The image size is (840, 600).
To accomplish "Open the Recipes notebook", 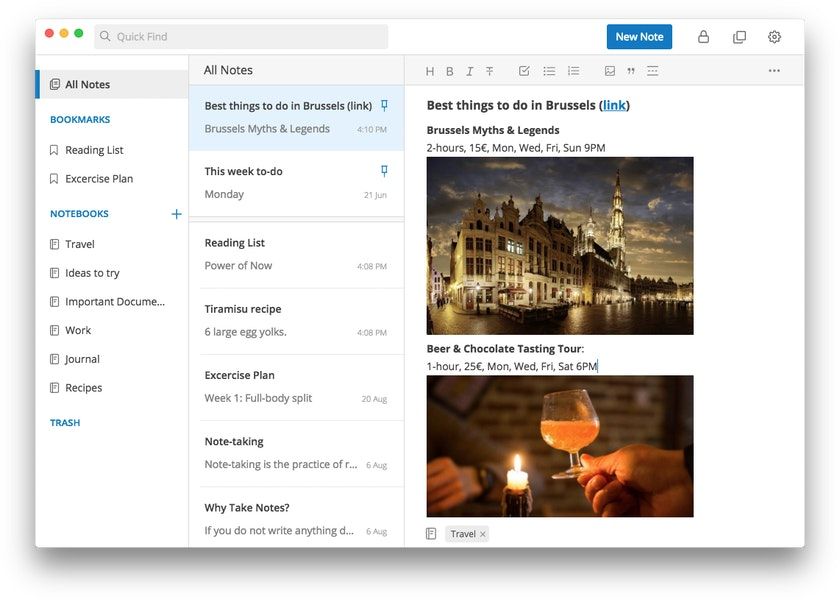I will [x=84, y=388].
